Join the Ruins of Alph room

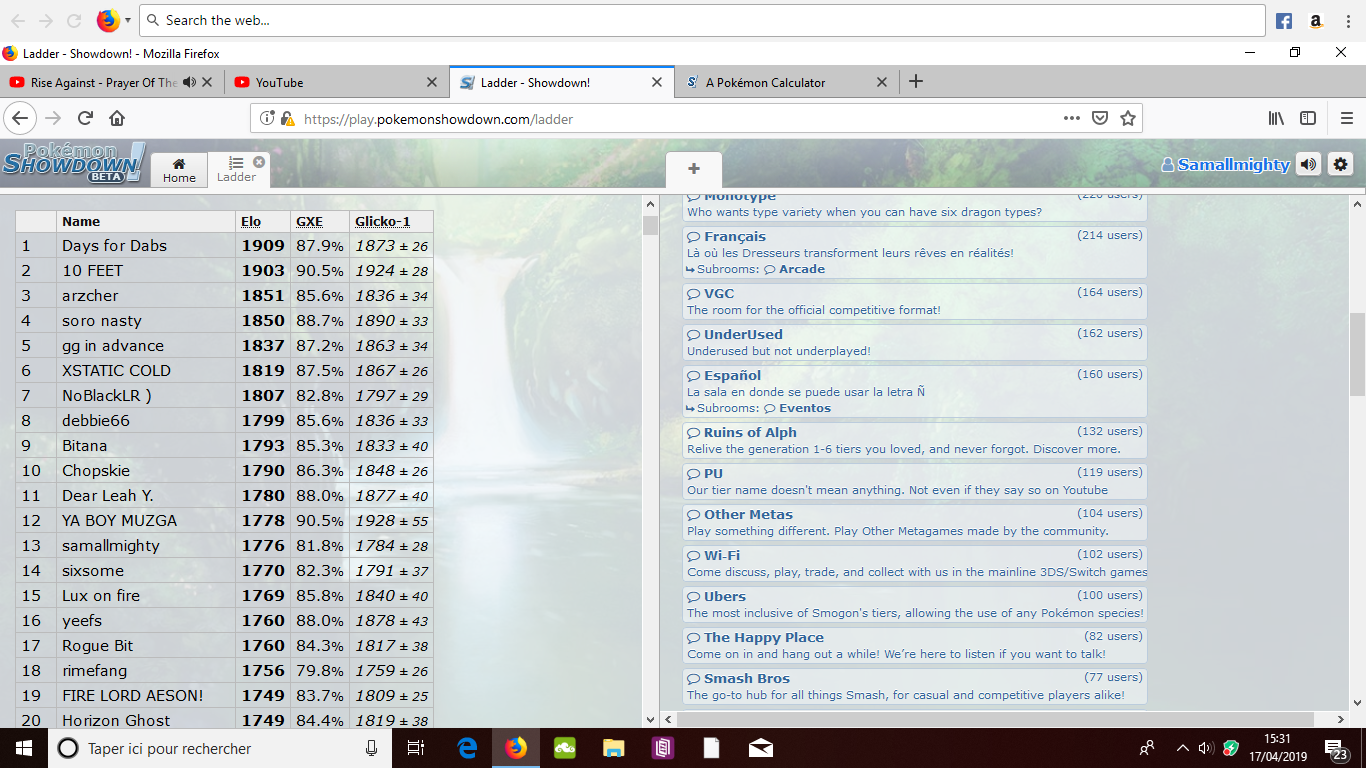pyautogui.click(x=915, y=440)
